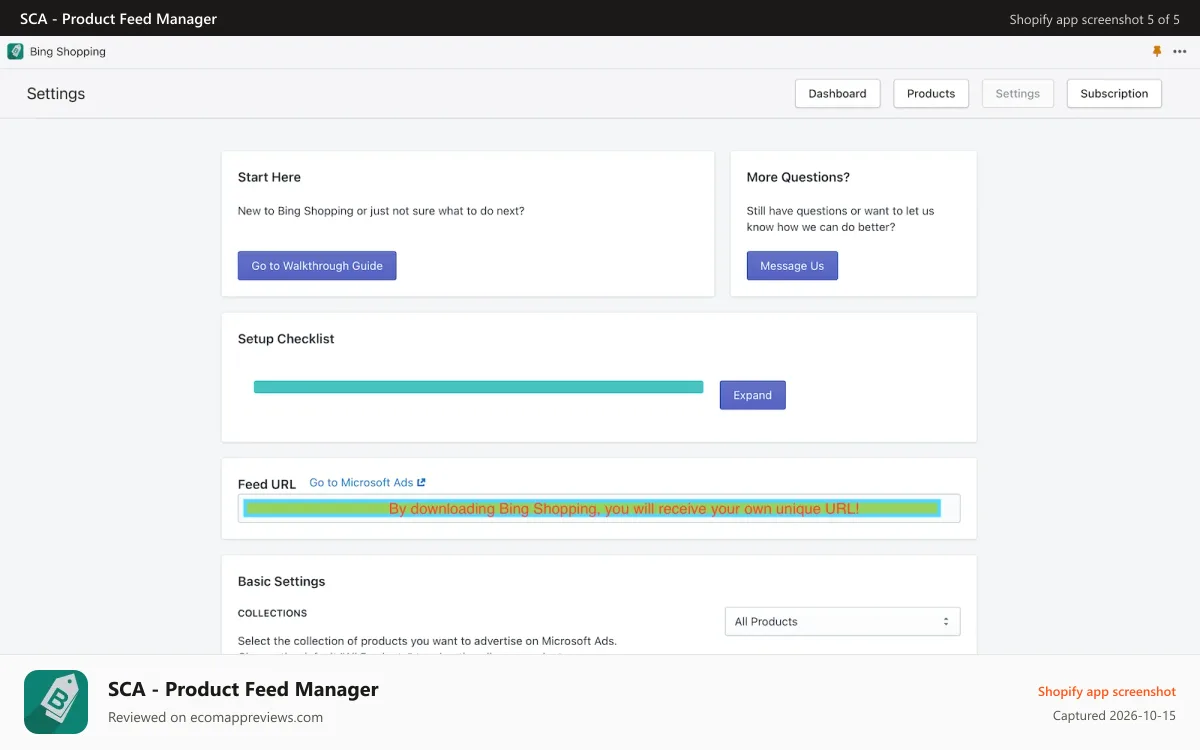
Task: Click 'New to Bing Shopping' description text
Action: pyautogui.click(x=381, y=211)
